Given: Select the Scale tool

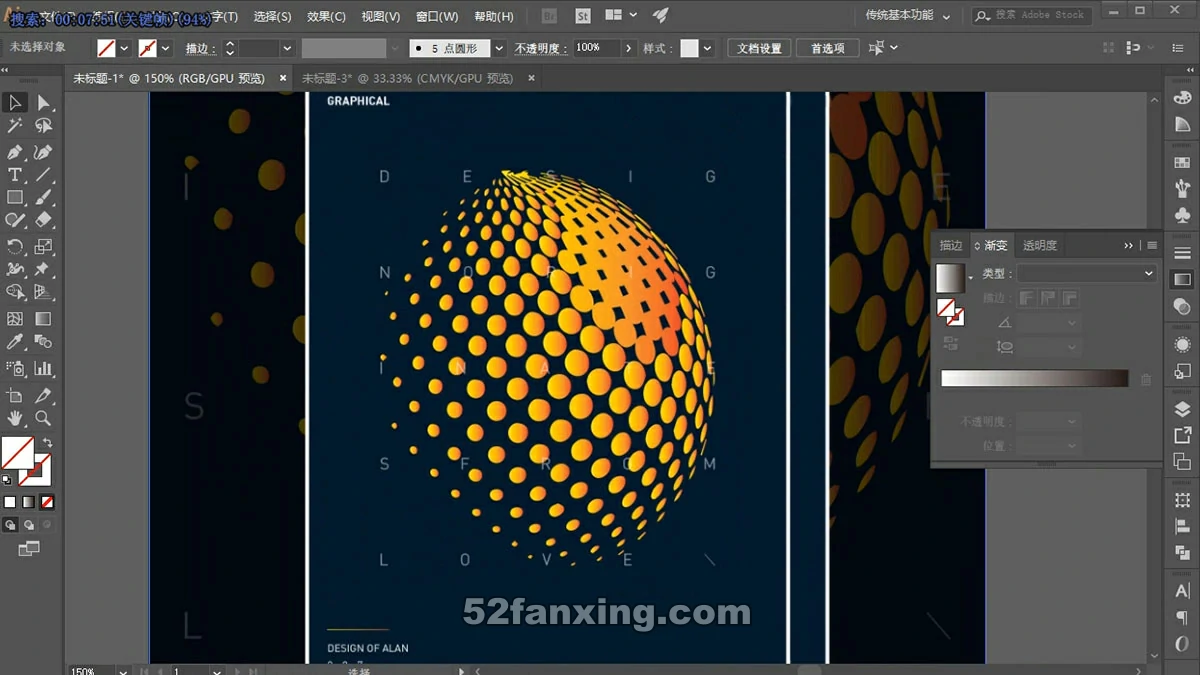Looking at the screenshot, I should point(43,247).
